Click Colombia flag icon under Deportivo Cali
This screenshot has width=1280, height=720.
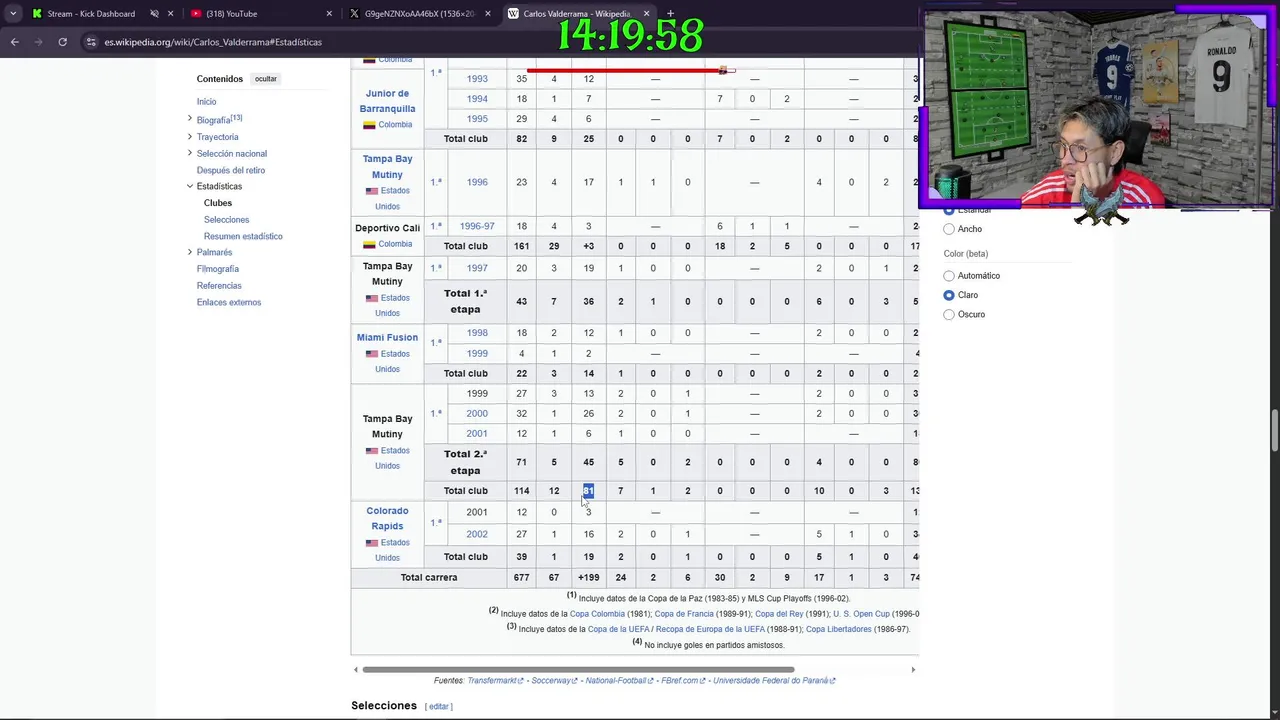[x=369, y=244]
